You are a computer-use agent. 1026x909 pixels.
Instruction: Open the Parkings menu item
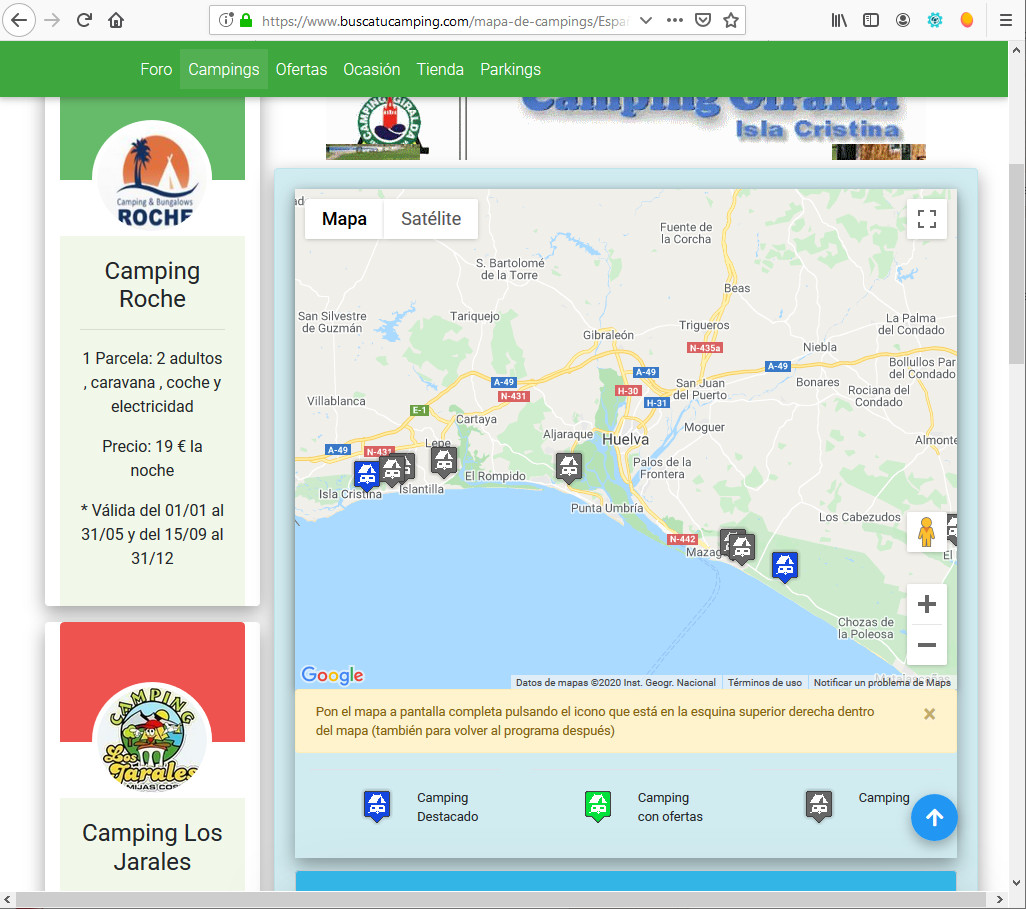[x=510, y=69]
